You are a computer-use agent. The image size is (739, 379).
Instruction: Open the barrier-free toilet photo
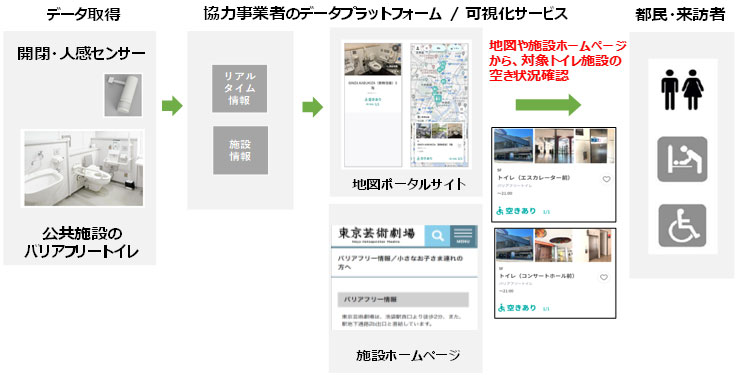coord(83,168)
